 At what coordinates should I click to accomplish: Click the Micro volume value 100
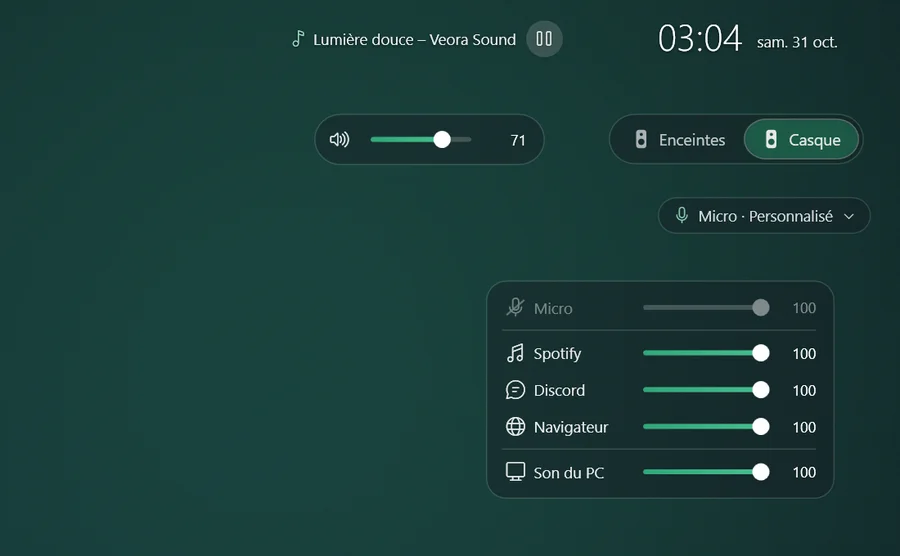coord(804,308)
